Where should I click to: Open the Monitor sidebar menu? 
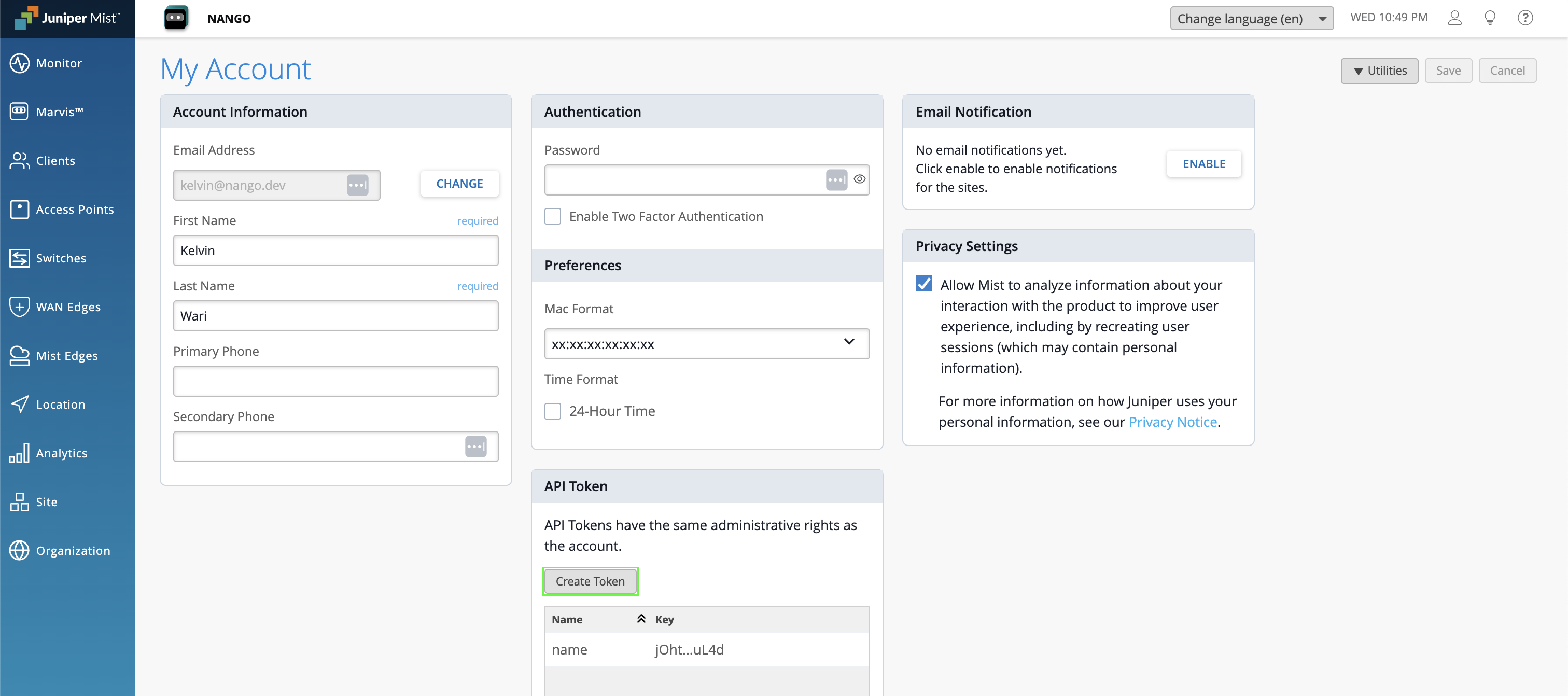pos(59,63)
